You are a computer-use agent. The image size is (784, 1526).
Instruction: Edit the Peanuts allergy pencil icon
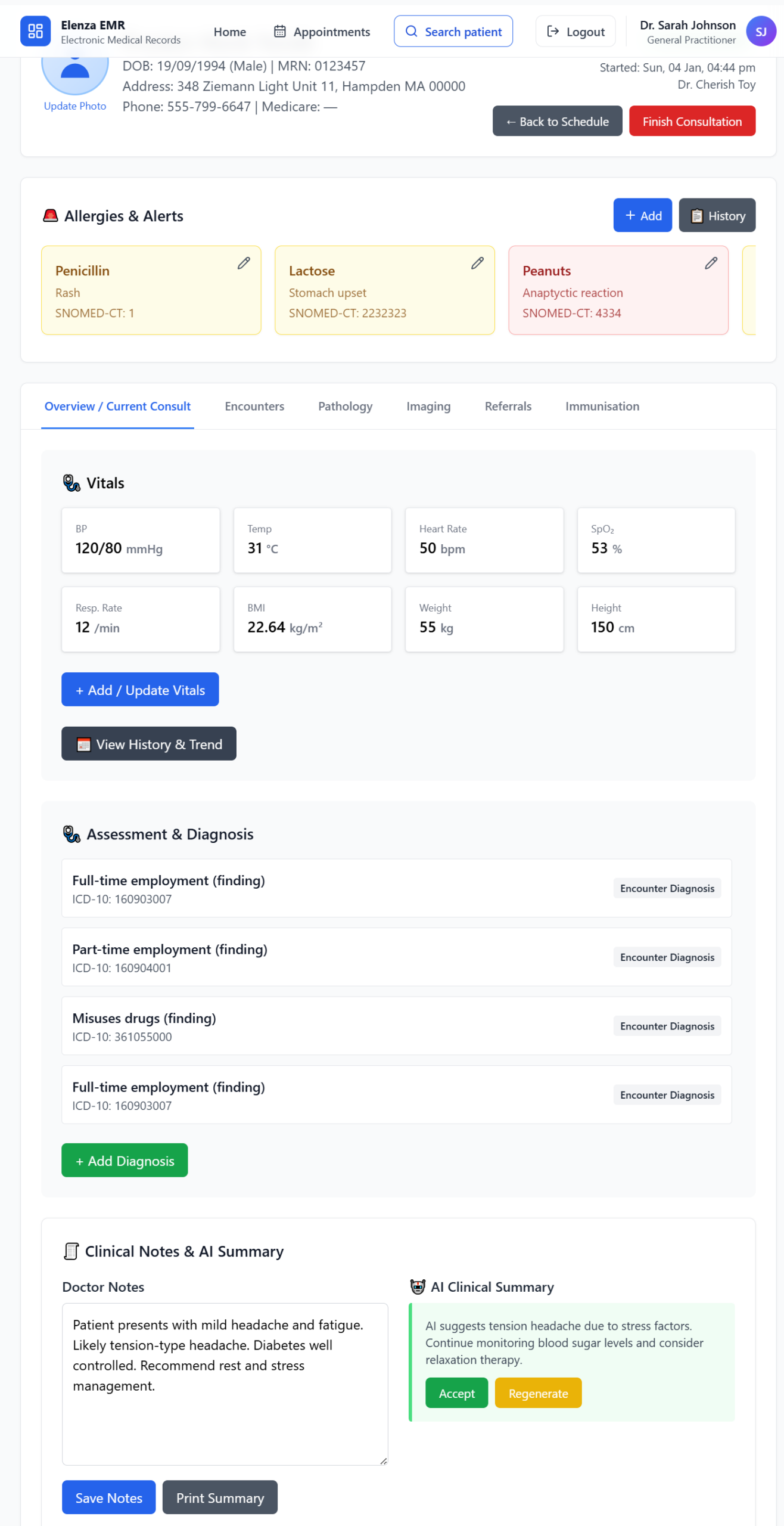[x=711, y=263]
